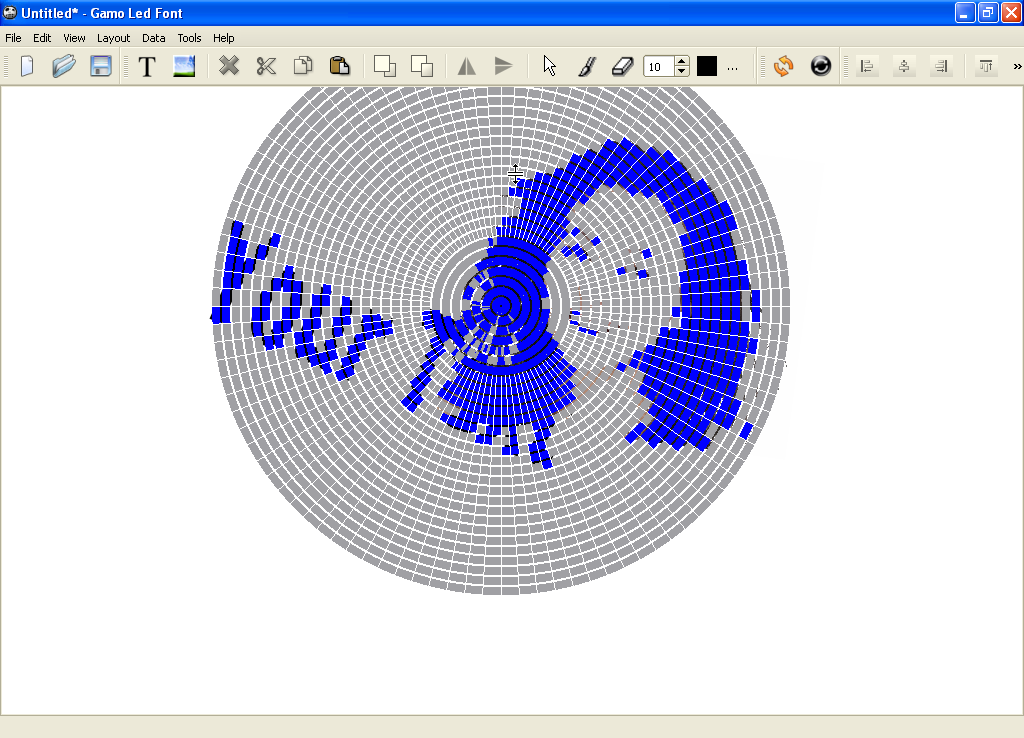The image size is (1024, 738).
Task: Click the send to back icon
Action: tap(422, 66)
